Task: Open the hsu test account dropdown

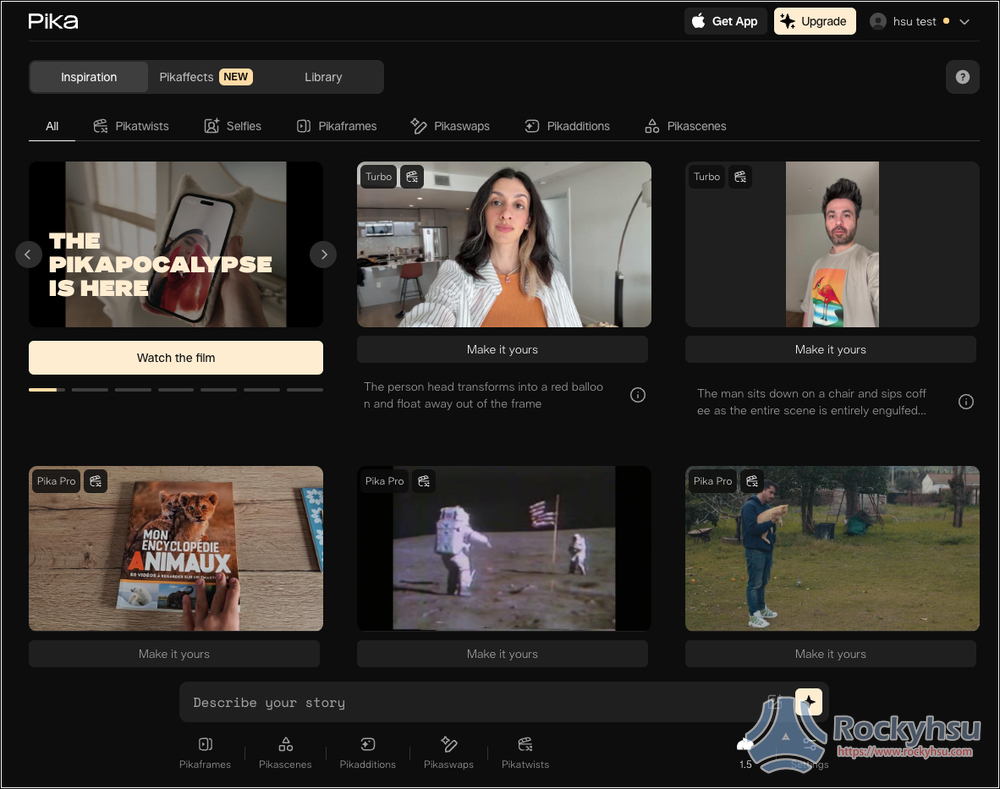Action: (920, 21)
